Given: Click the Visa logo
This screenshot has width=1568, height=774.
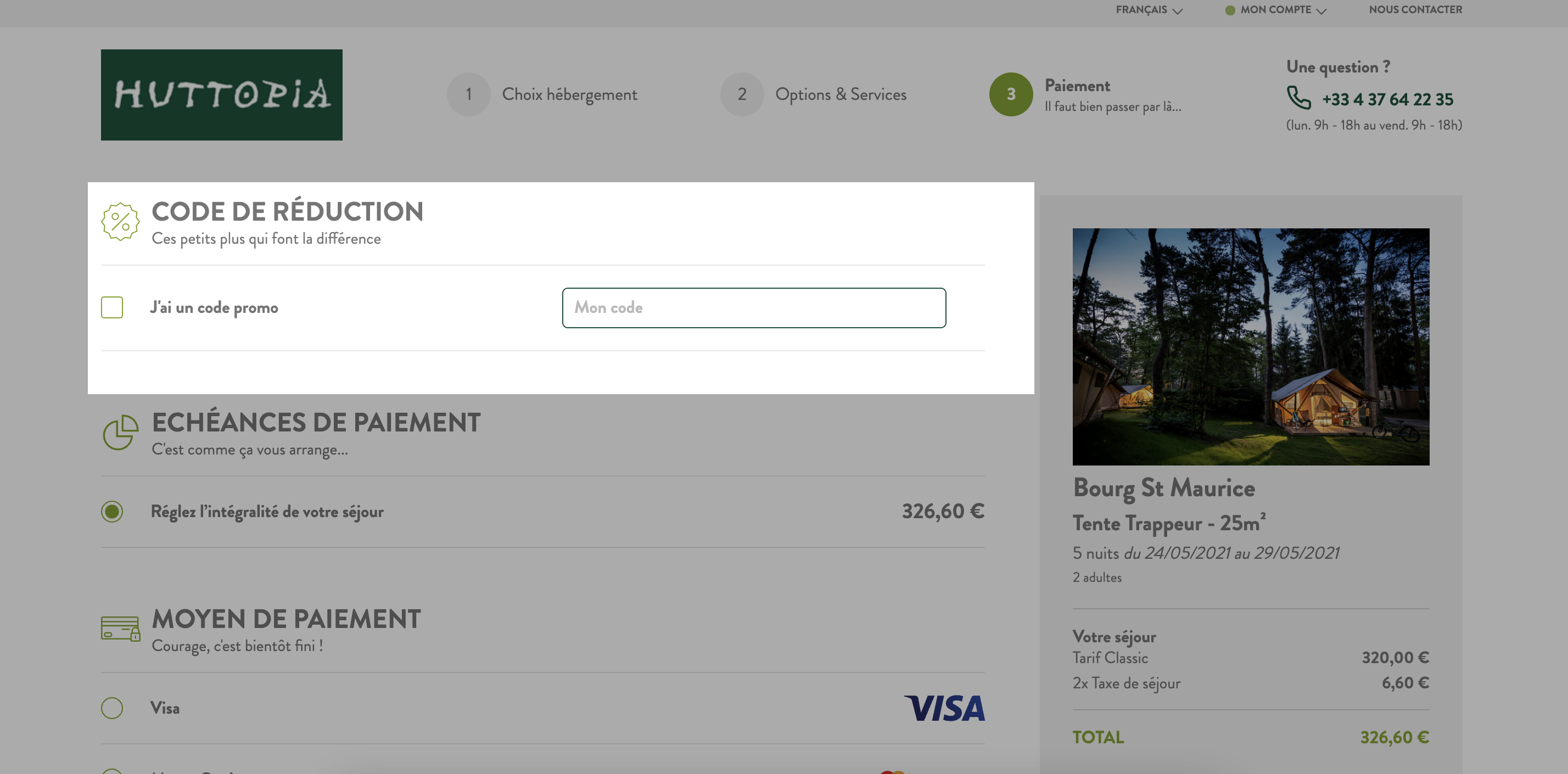Looking at the screenshot, I should (x=944, y=708).
